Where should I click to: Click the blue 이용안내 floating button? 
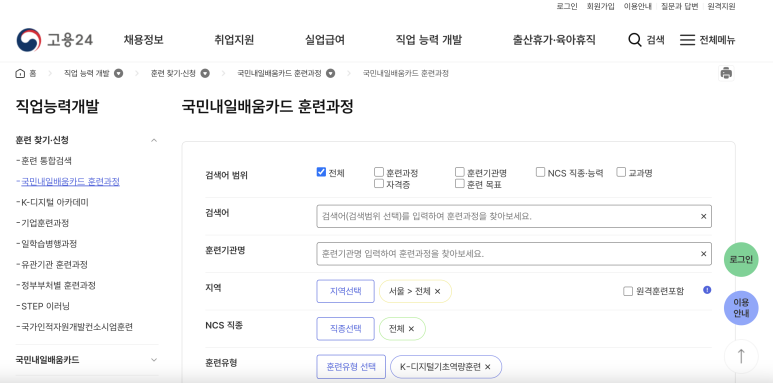[x=741, y=308]
